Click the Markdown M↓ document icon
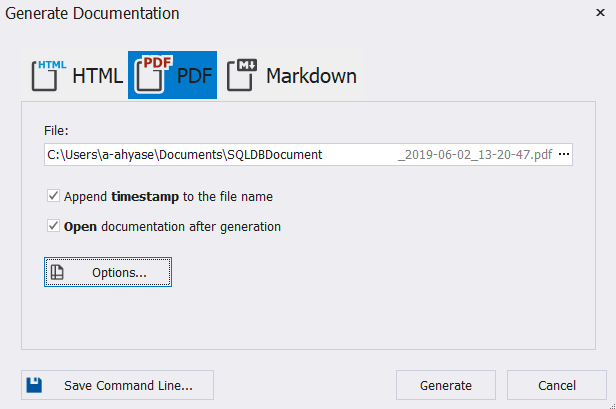Image resolution: width=616 pixels, height=409 pixels. pyautogui.click(x=242, y=75)
